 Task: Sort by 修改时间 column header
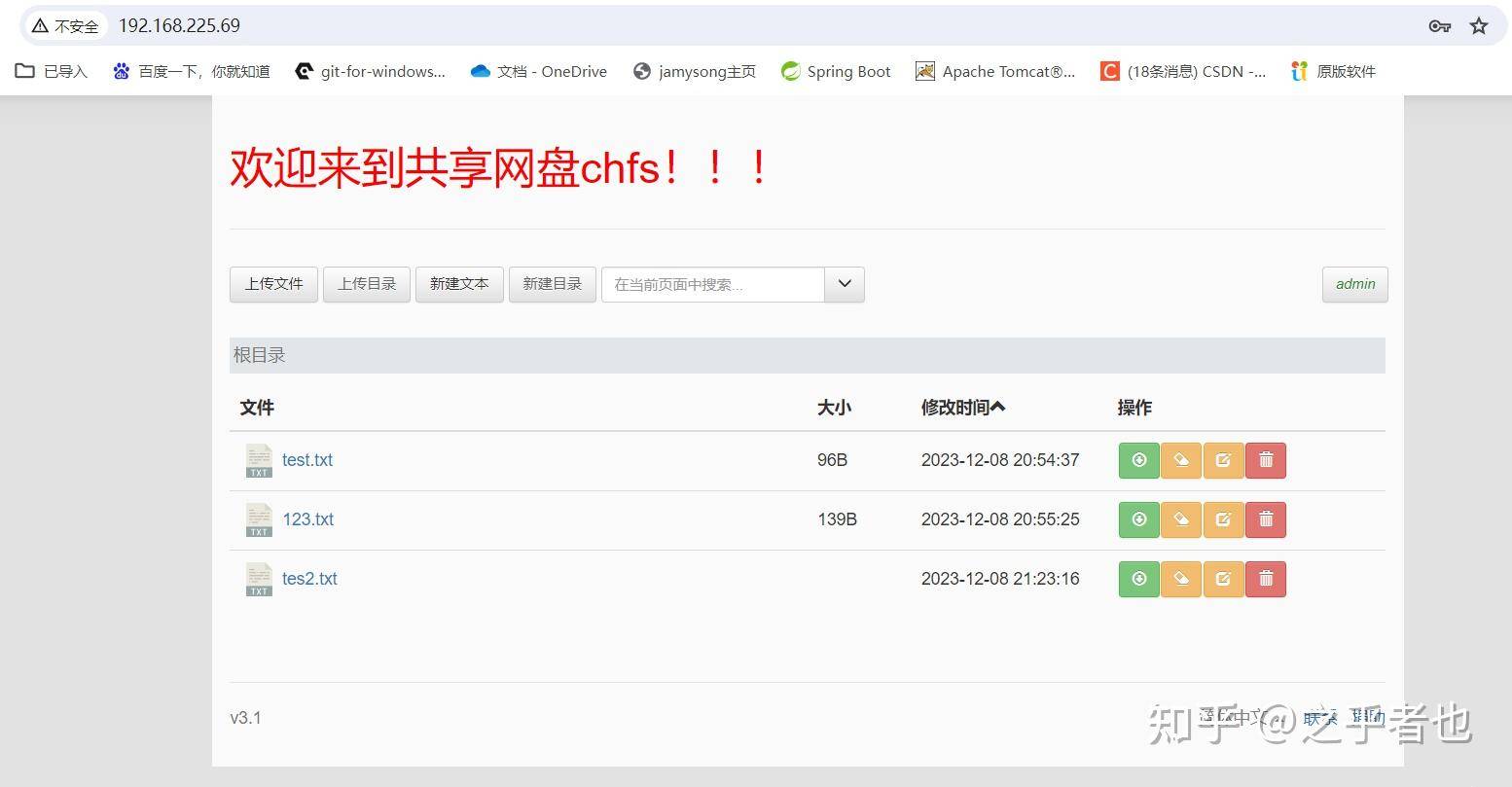point(963,408)
